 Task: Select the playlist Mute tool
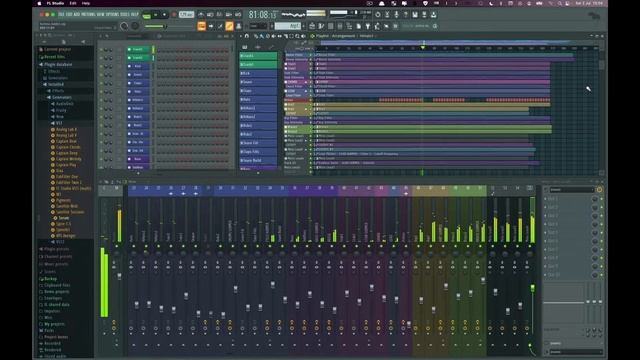273,36
